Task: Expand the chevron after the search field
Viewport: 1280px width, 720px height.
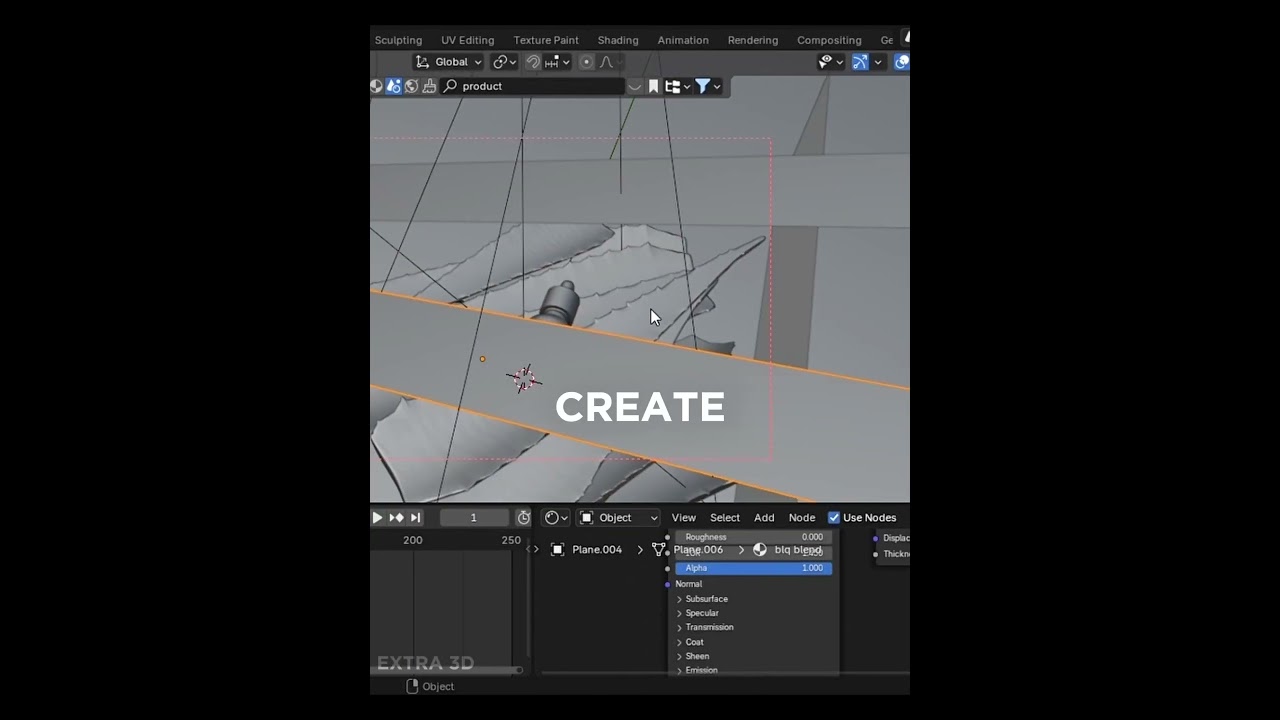Action: (x=635, y=87)
